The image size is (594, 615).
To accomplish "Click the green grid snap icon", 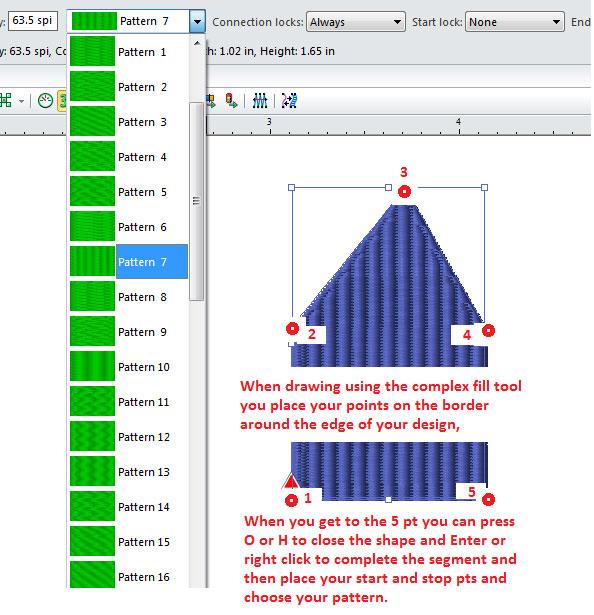I will click(5, 101).
